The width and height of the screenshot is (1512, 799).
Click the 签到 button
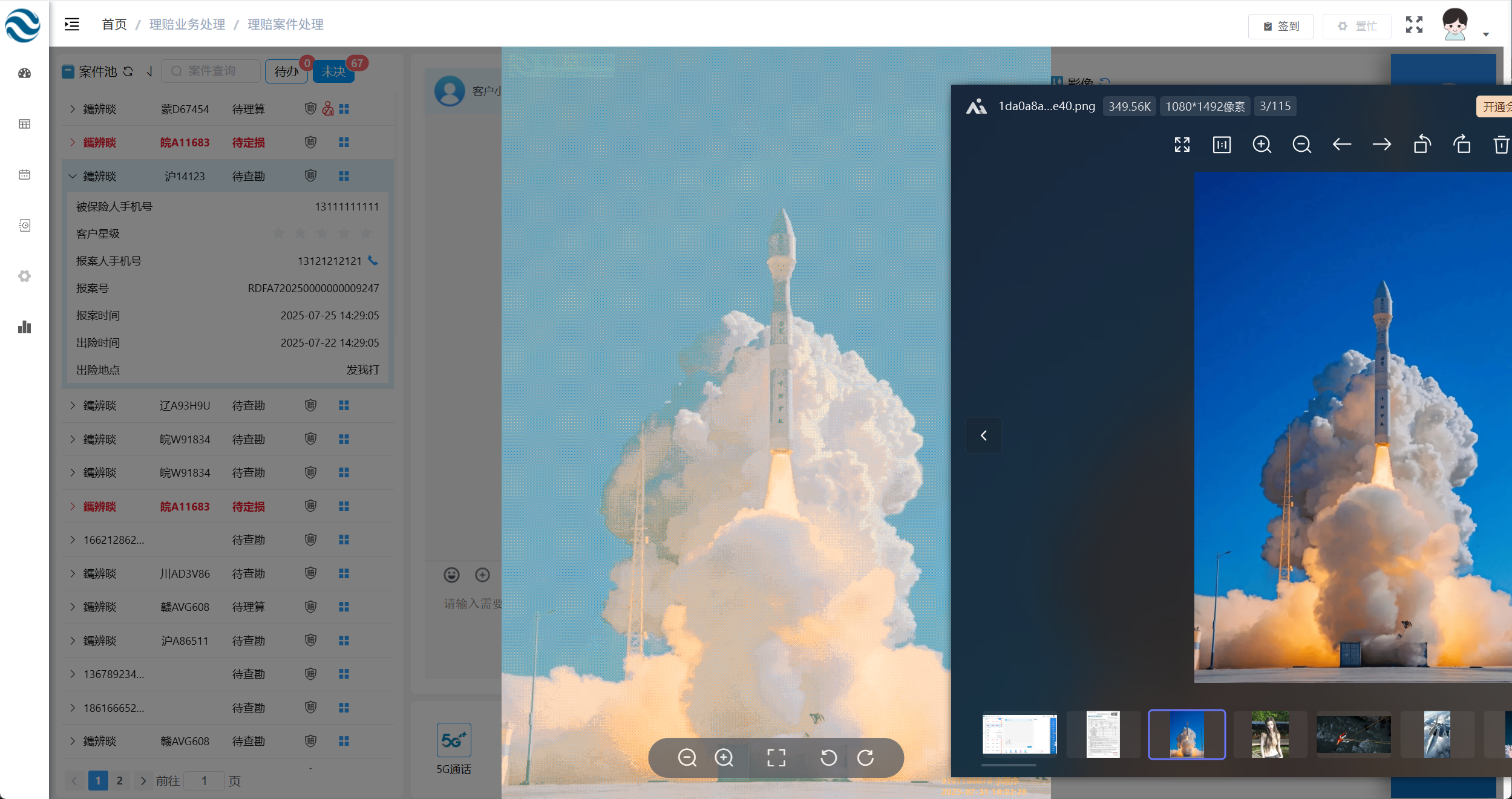click(x=1281, y=26)
